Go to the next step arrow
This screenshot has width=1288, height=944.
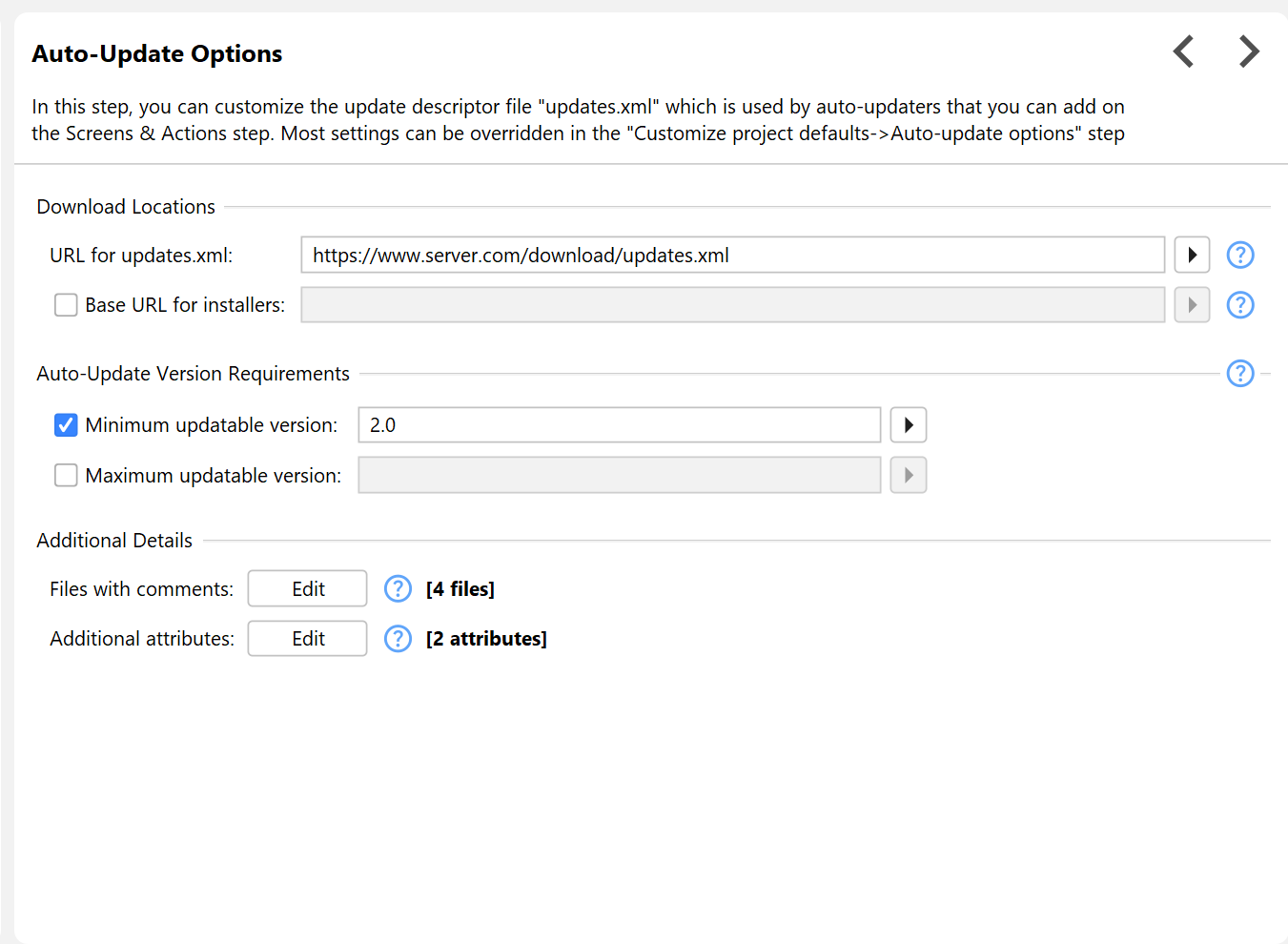click(1248, 51)
